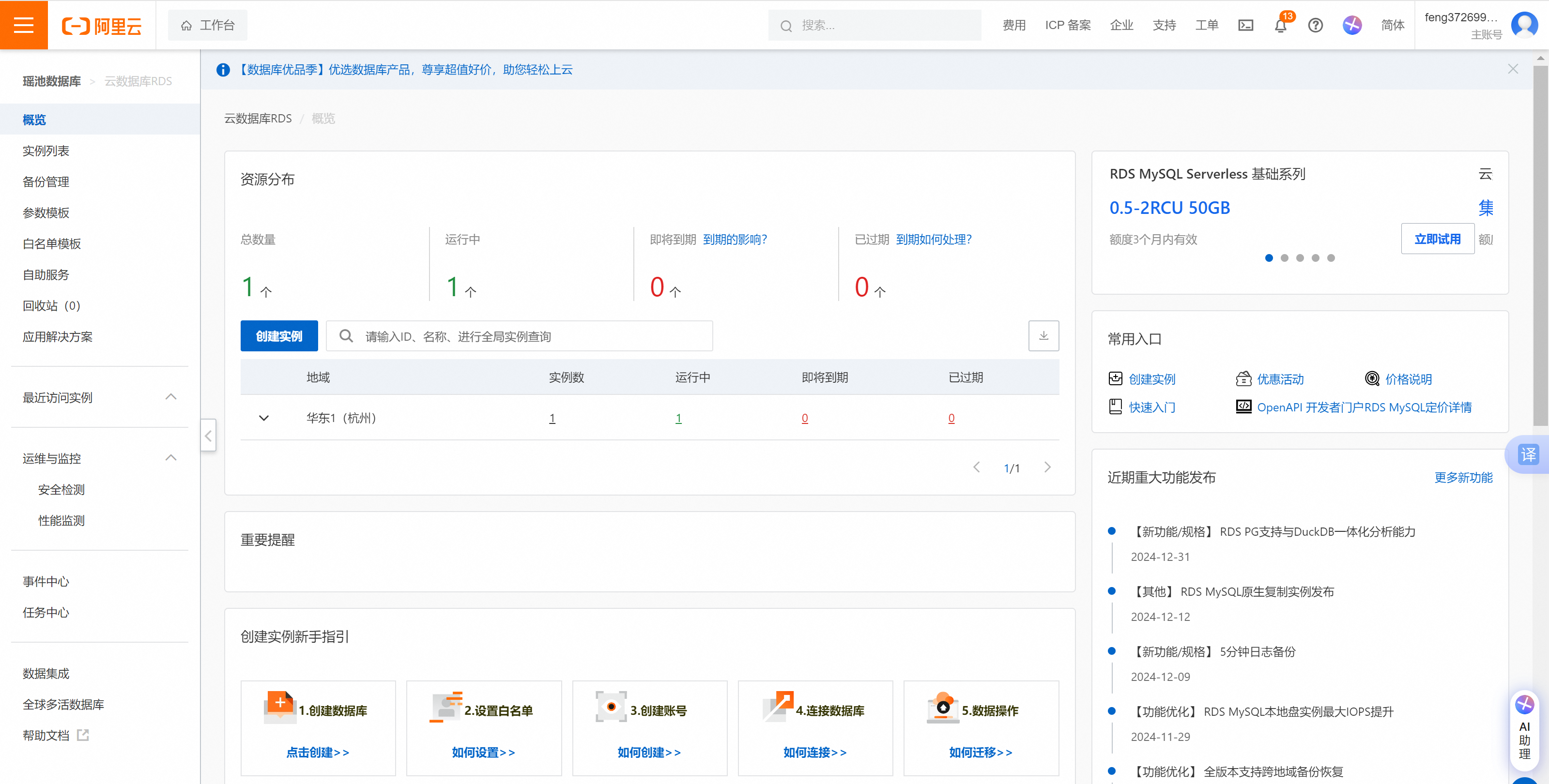Click the download instance list icon
The height and width of the screenshot is (784, 1549).
[x=1043, y=336]
